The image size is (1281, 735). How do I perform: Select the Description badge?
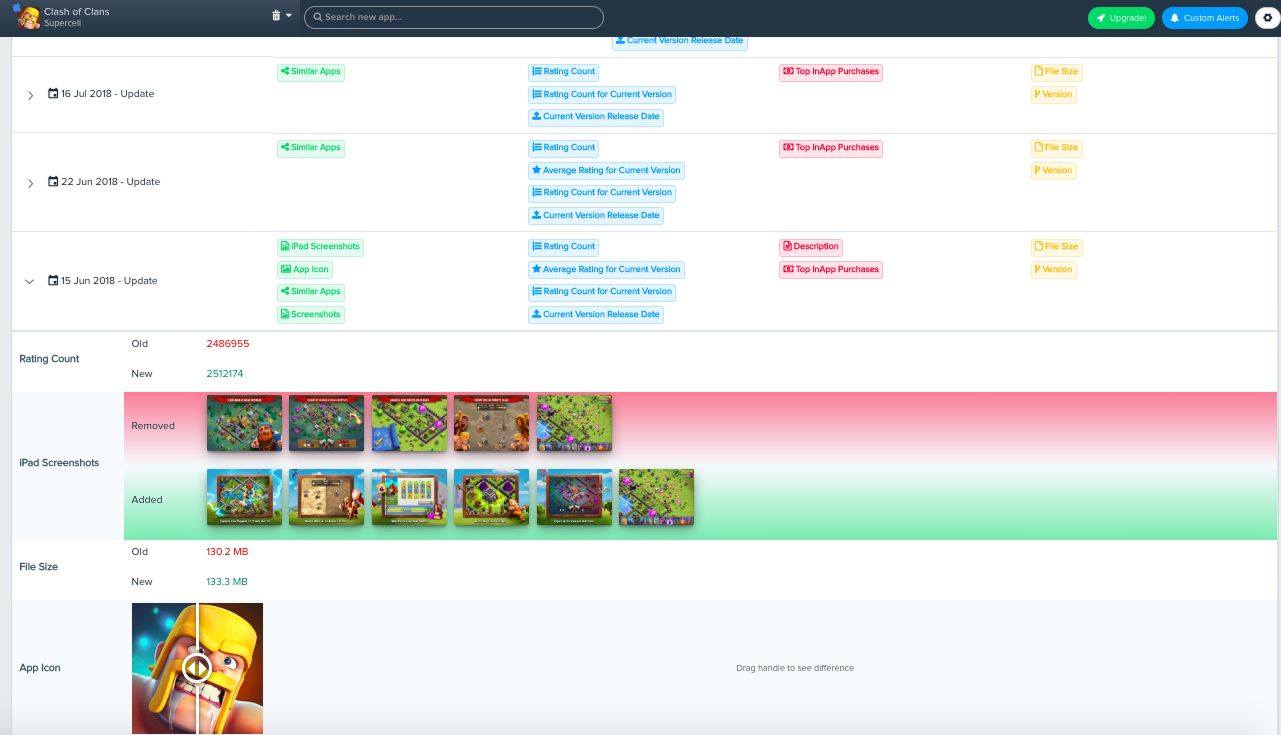point(811,246)
